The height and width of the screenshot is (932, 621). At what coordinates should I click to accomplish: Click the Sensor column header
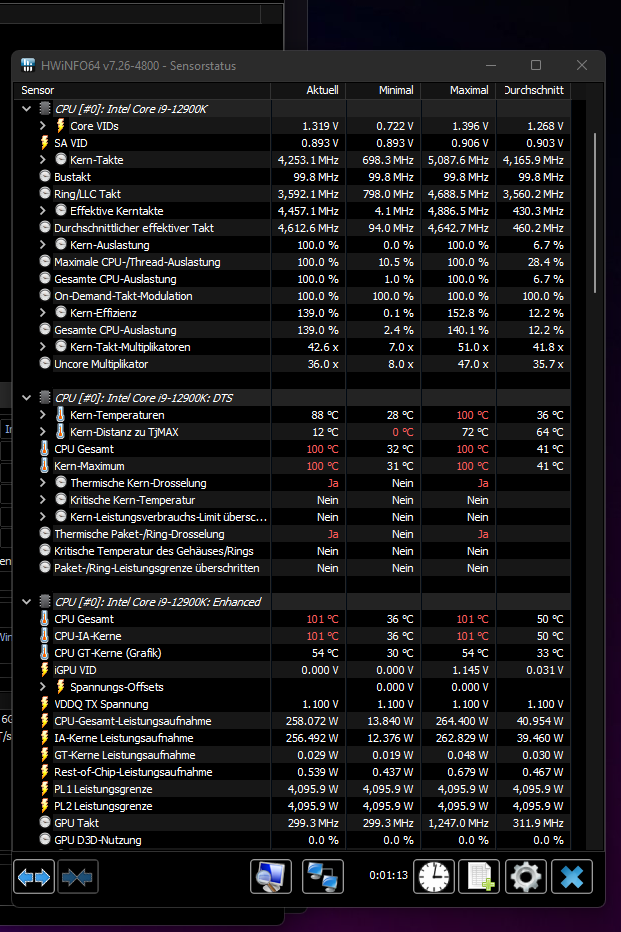[x=143, y=90]
